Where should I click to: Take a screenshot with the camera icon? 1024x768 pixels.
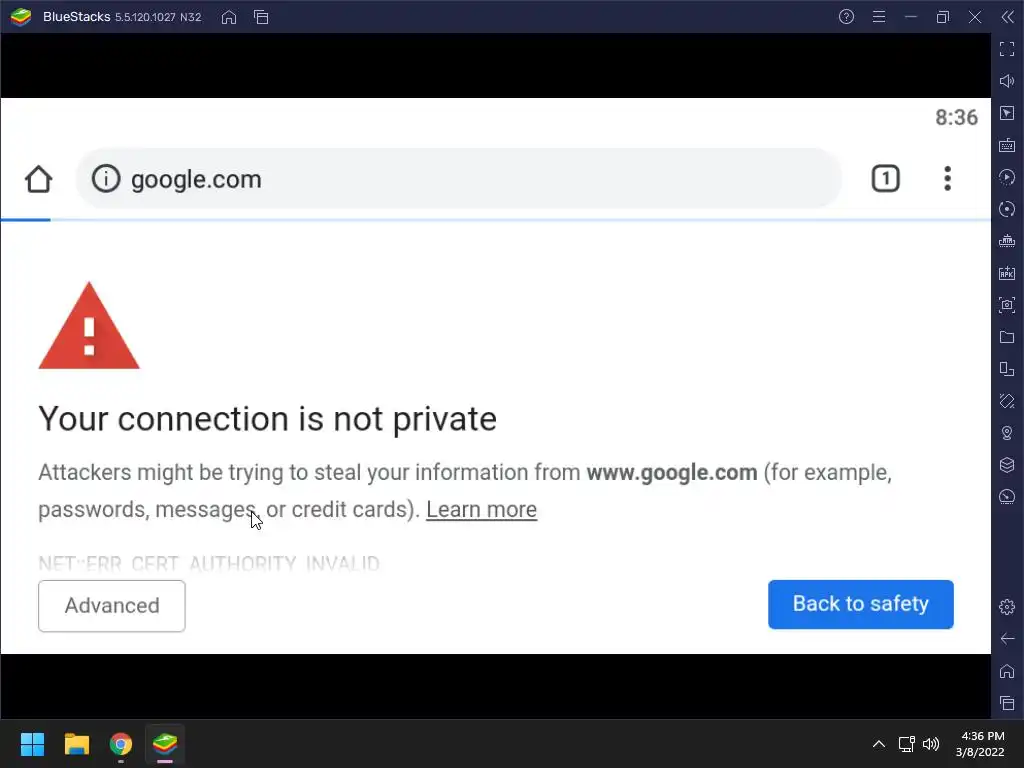click(x=1007, y=305)
